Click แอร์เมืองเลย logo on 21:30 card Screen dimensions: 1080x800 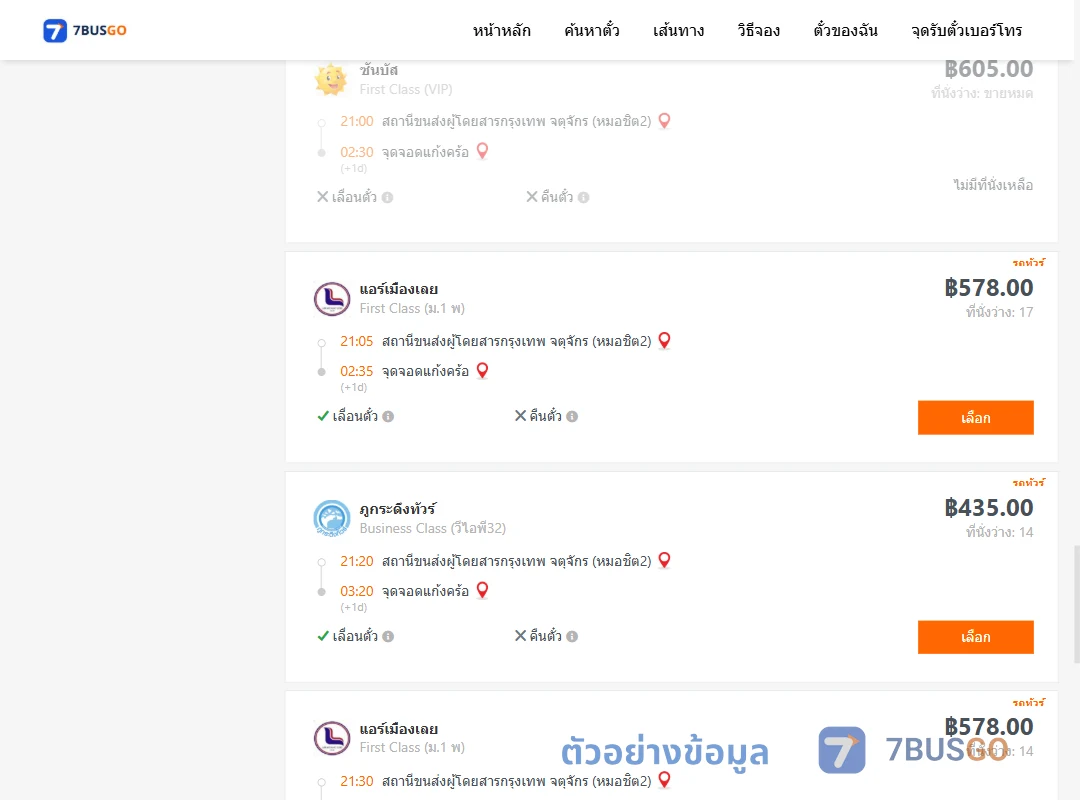click(x=332, y=738)
